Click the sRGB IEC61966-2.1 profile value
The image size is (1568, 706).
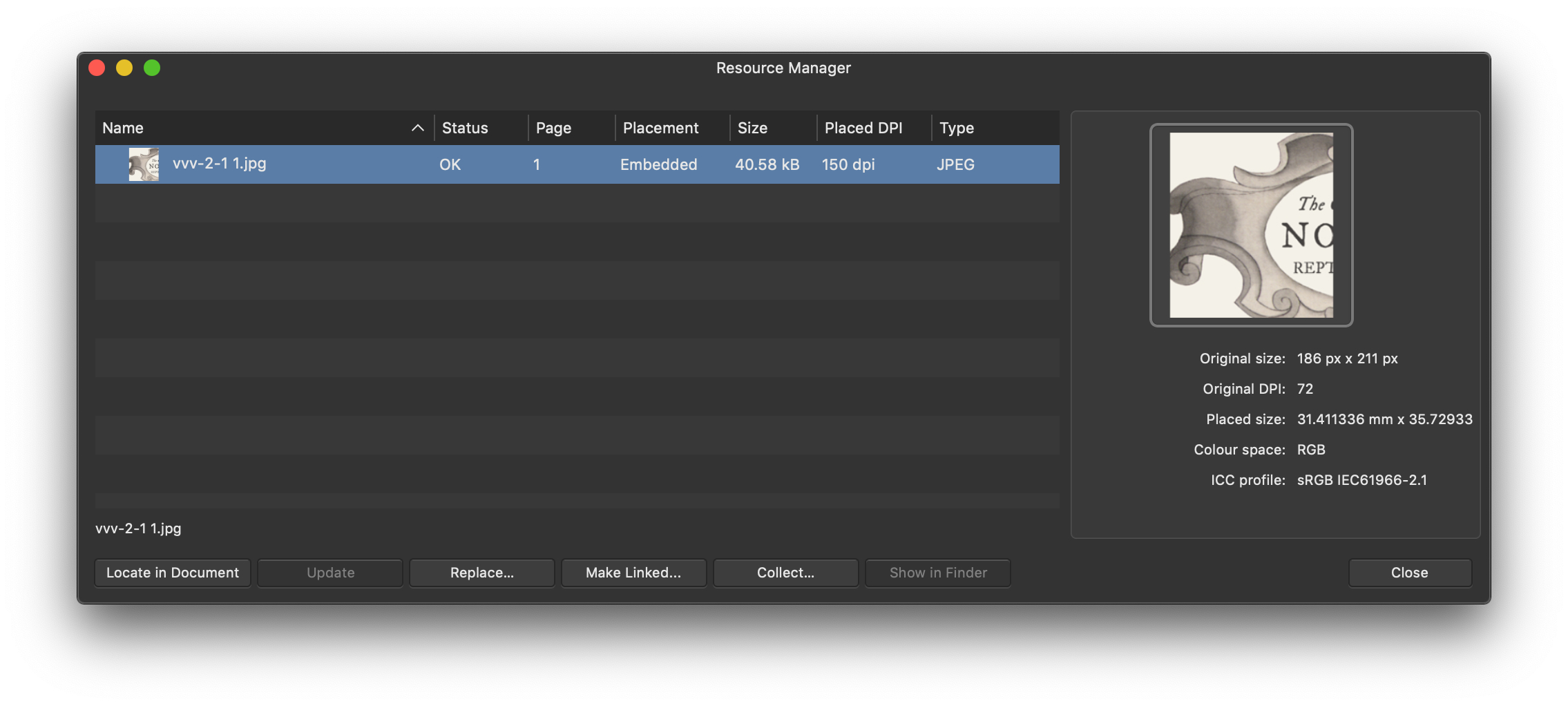pyautogui.click(x=1361, y=480)
